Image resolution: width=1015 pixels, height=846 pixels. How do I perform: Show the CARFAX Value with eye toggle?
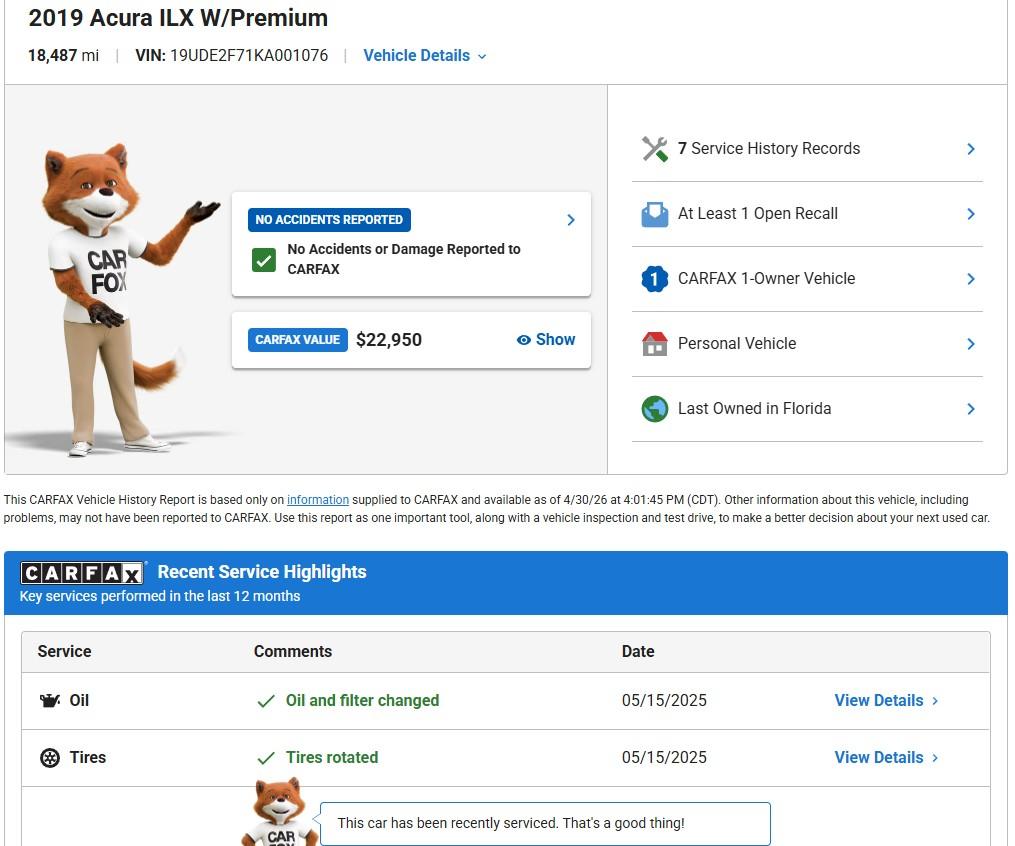pyautogui.click(x=546, y=340)
